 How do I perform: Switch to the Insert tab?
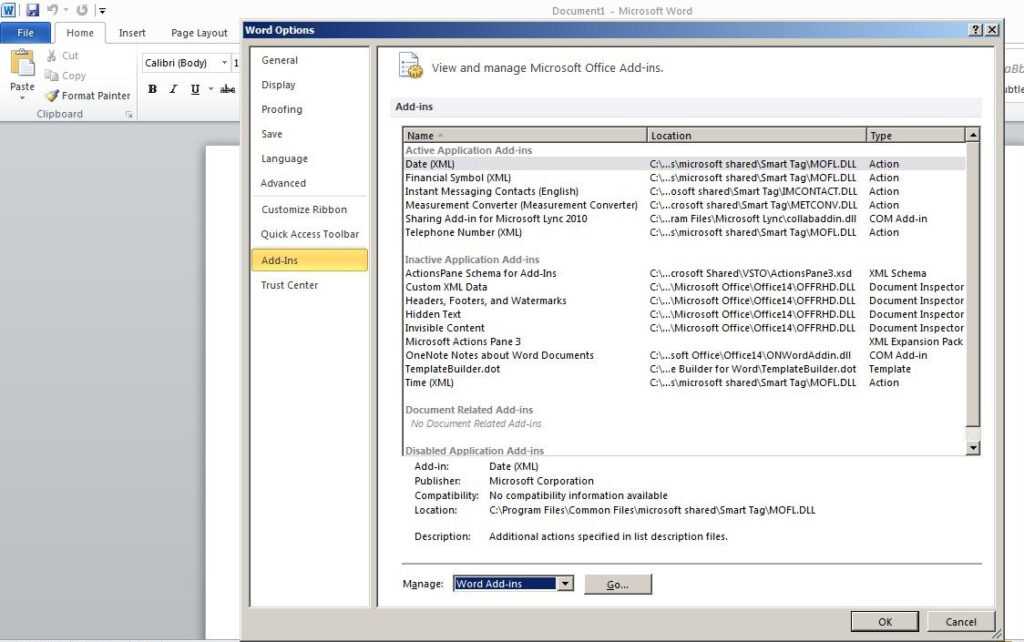133,32
